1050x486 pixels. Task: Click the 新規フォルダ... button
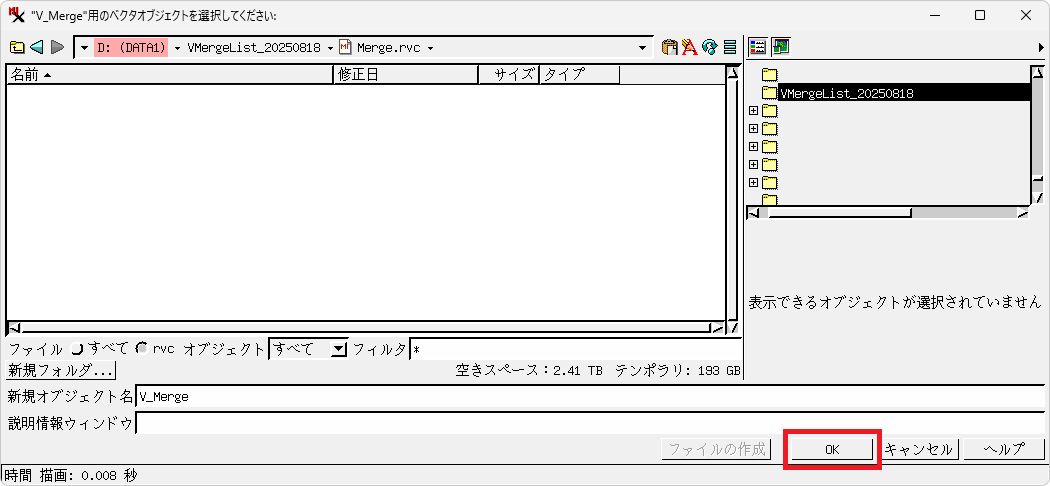pos(61,370)
